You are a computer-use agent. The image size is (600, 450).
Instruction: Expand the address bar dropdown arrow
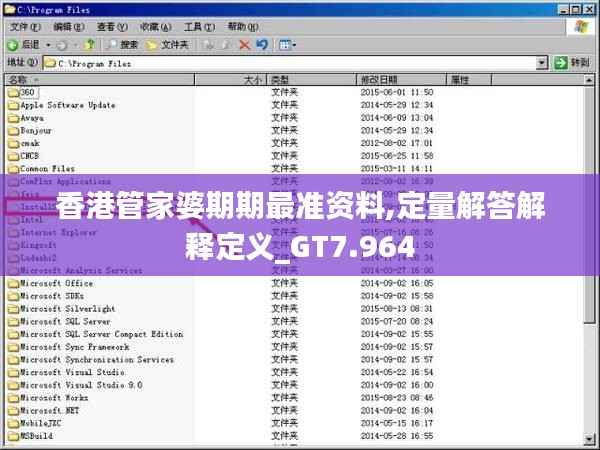(542, 62)
